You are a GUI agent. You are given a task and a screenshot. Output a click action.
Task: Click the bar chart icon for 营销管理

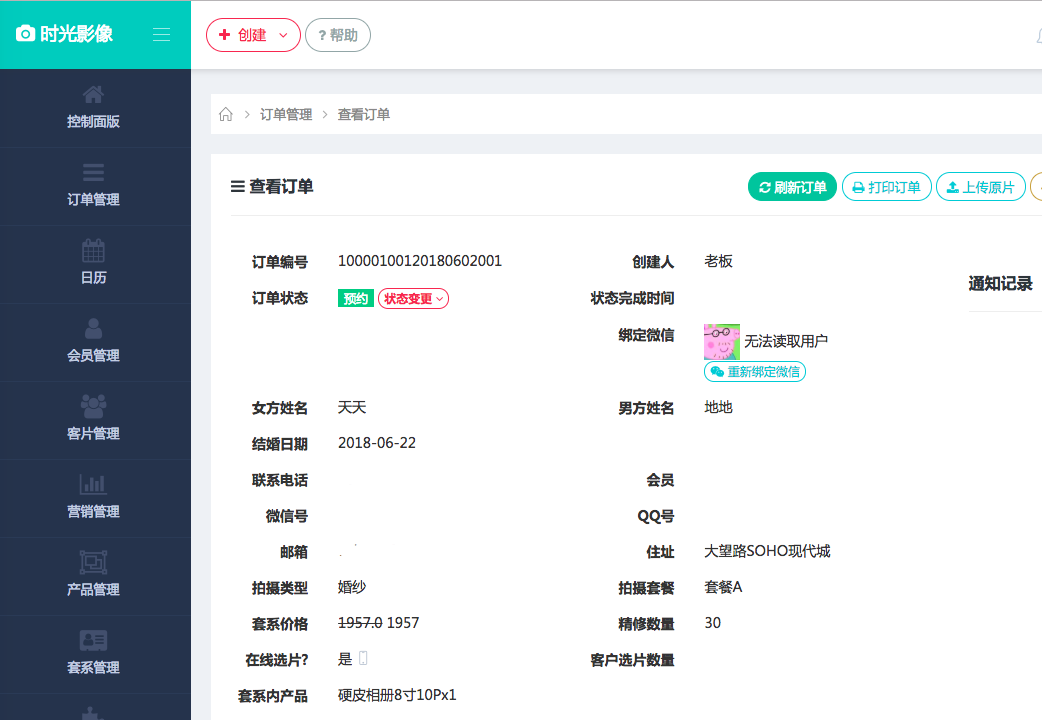coord(94,483)
